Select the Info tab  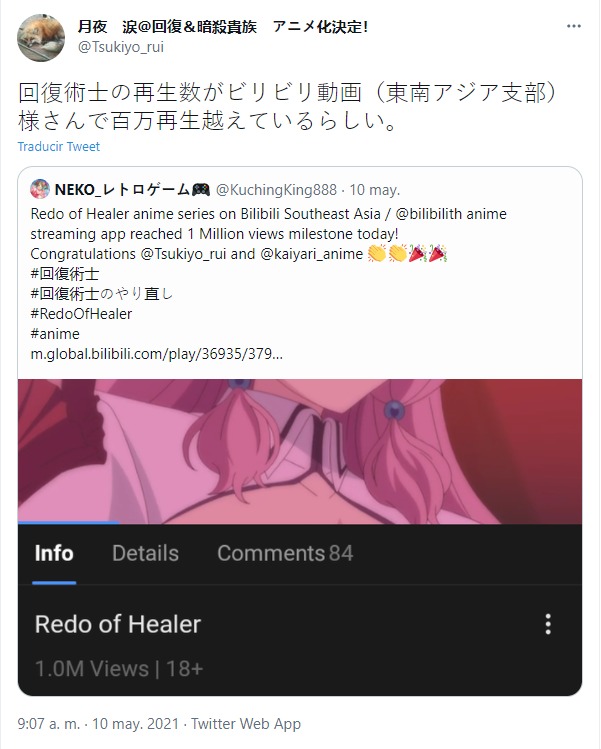[x=54, y=553]
